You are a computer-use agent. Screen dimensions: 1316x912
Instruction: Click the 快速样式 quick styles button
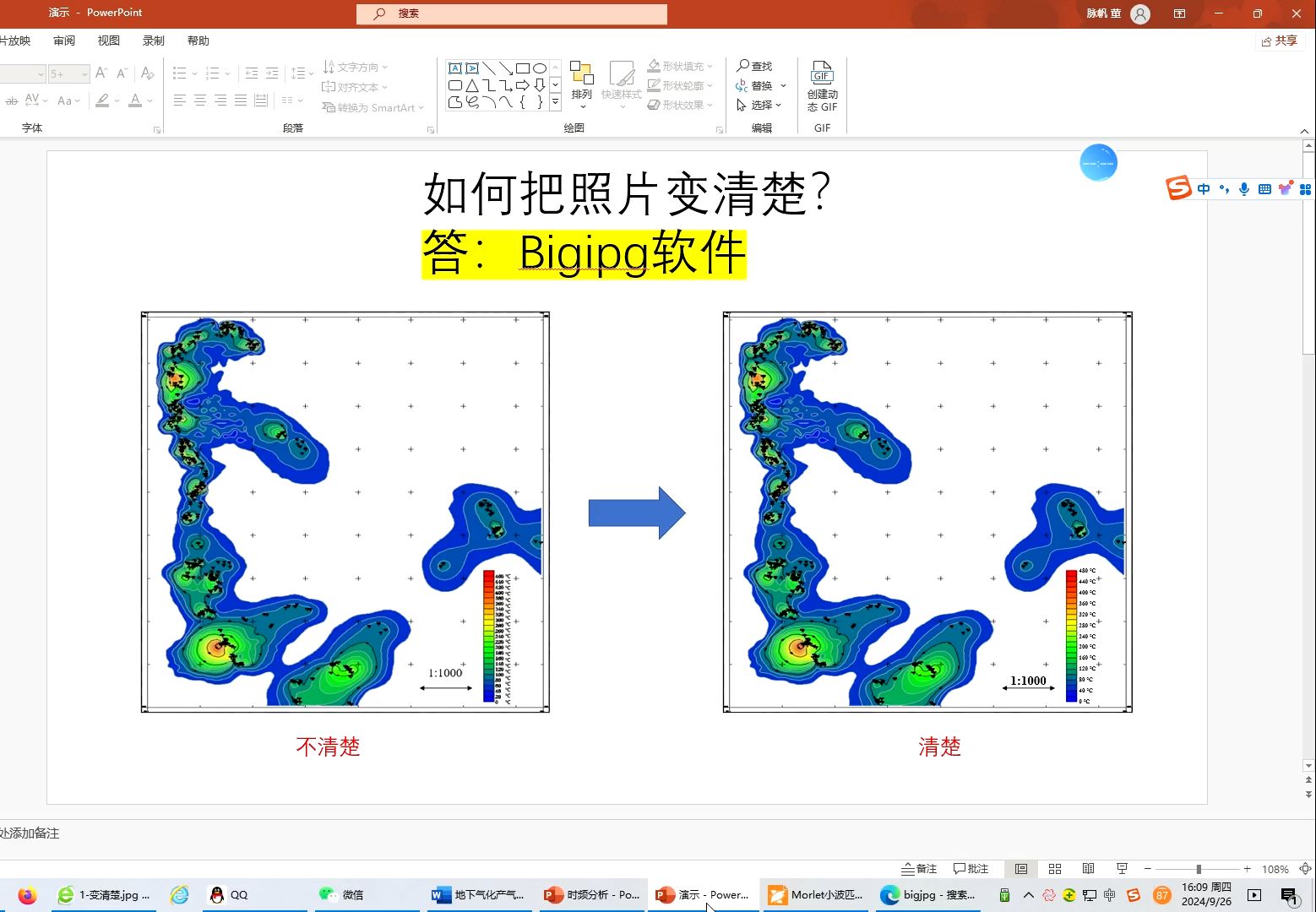(x=622, y=84)
